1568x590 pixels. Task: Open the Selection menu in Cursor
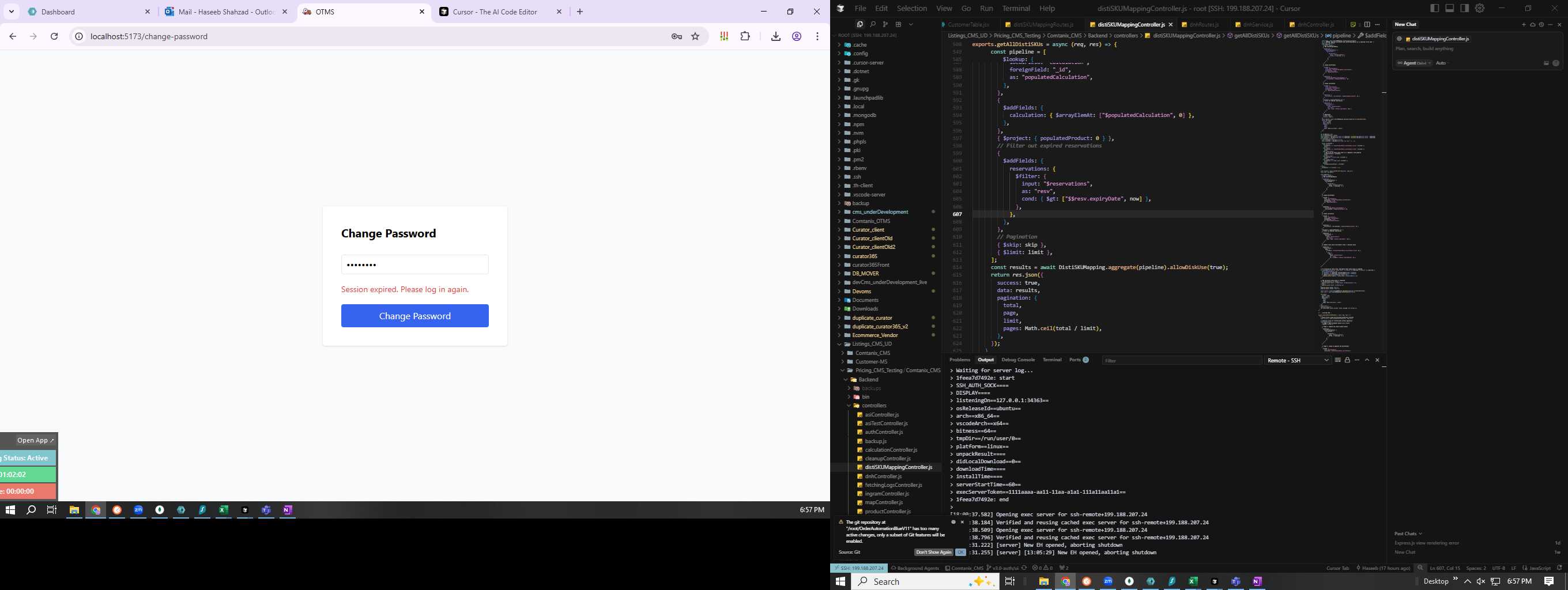point(912,9)
